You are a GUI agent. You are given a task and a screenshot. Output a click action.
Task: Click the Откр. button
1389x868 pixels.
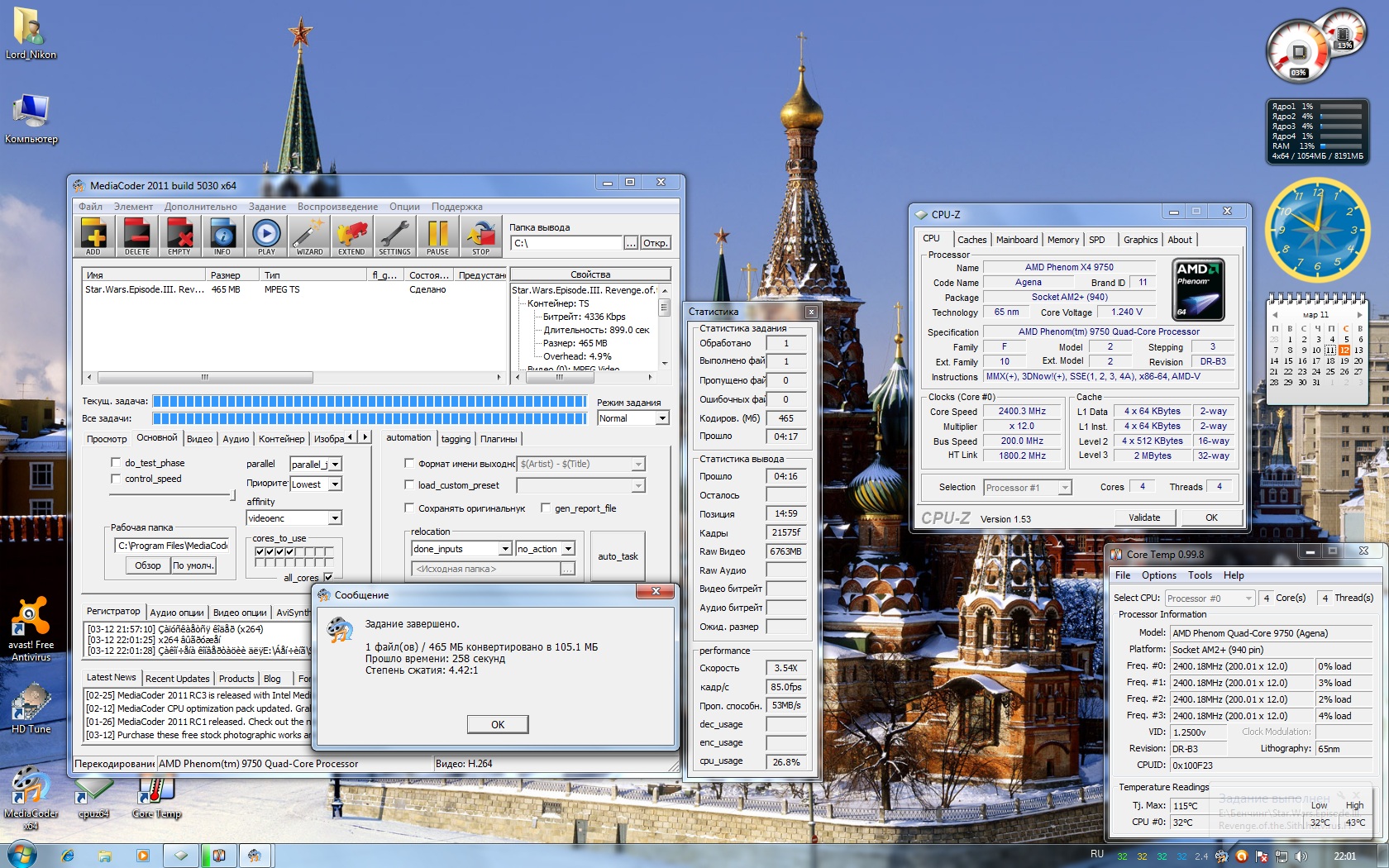(655, 243)
